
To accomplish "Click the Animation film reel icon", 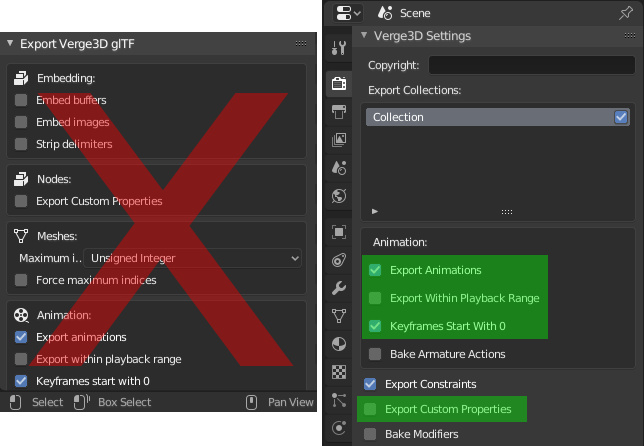I will pos(21,315).
